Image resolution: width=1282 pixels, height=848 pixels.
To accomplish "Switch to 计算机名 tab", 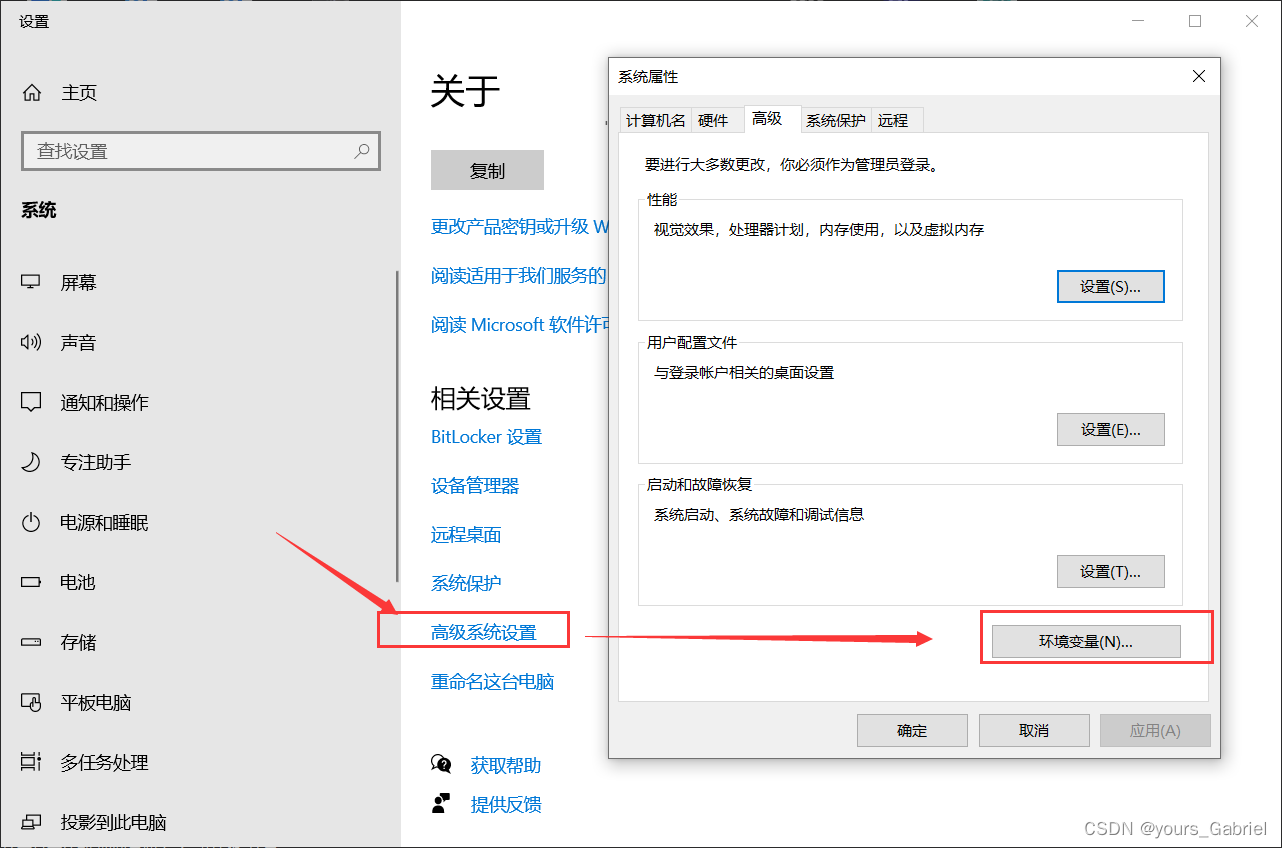I will click(x=656, y=120).
